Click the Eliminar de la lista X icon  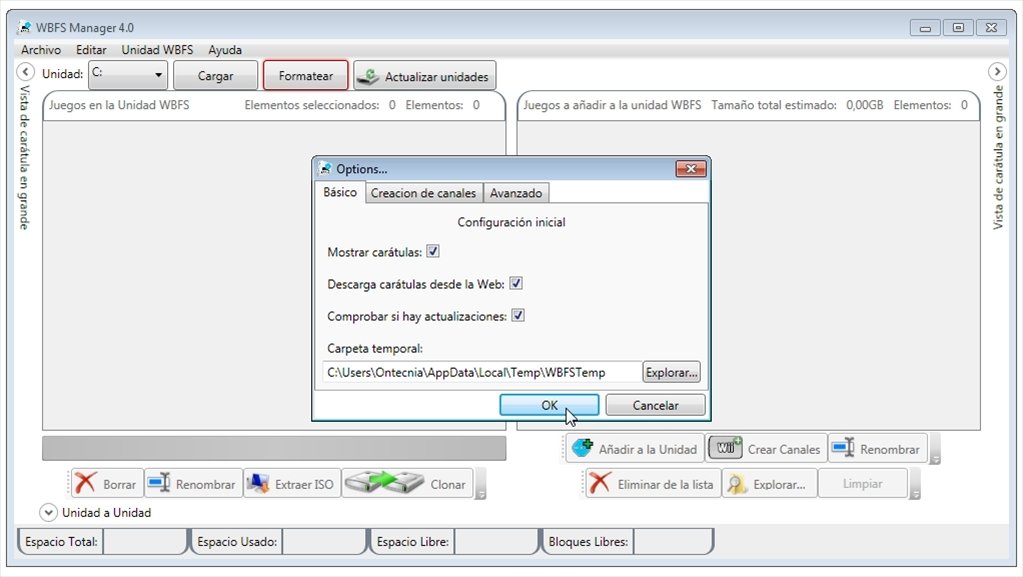coord(600,484)
